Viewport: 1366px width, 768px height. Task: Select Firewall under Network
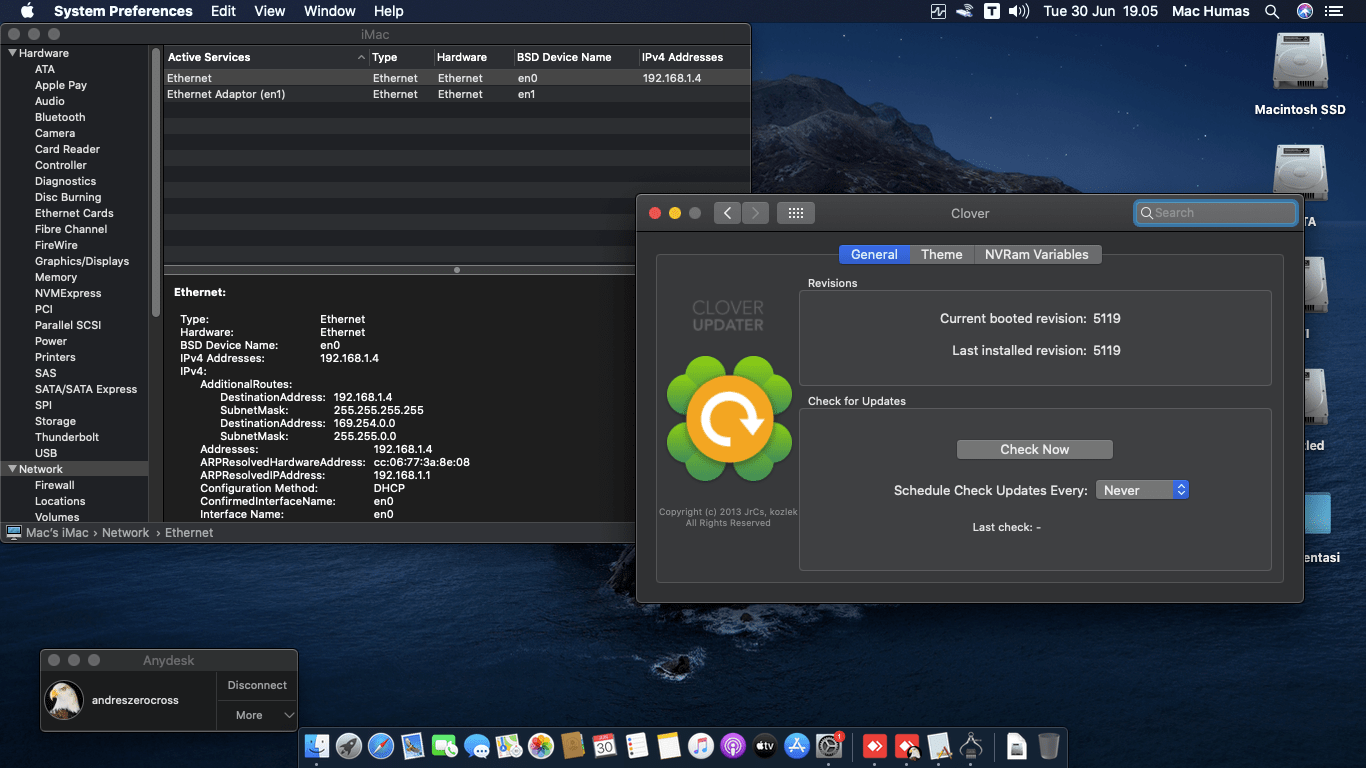tap(55, 485)
